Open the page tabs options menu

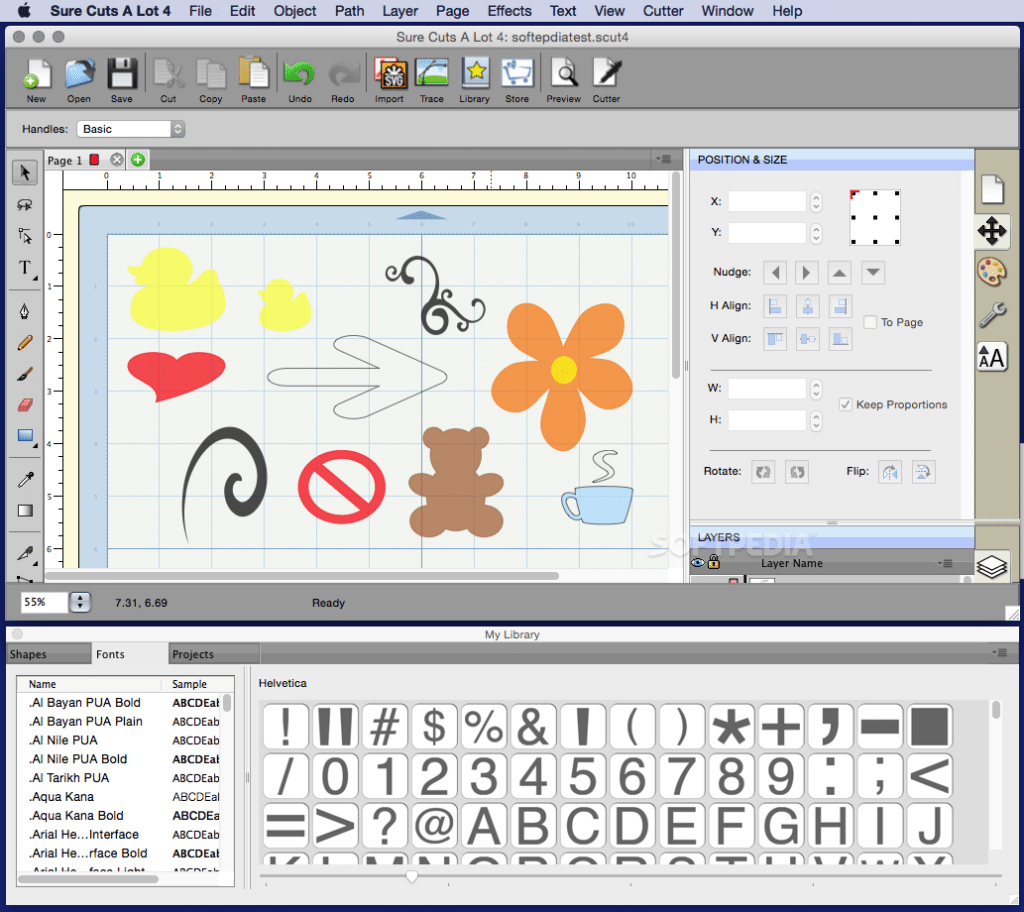664,159
